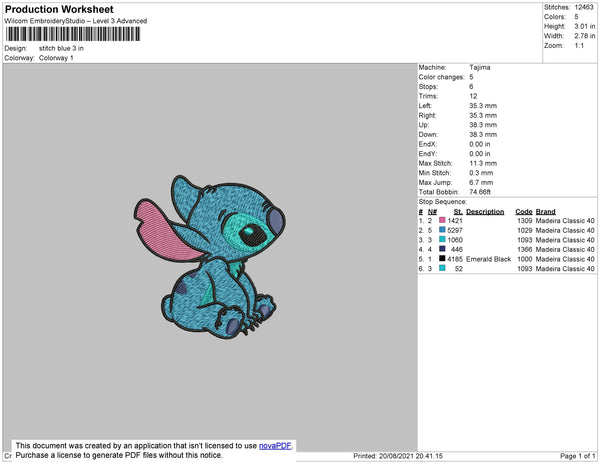
Task: Select the Stitch character embroidery preview
Action: click(210, 257)
